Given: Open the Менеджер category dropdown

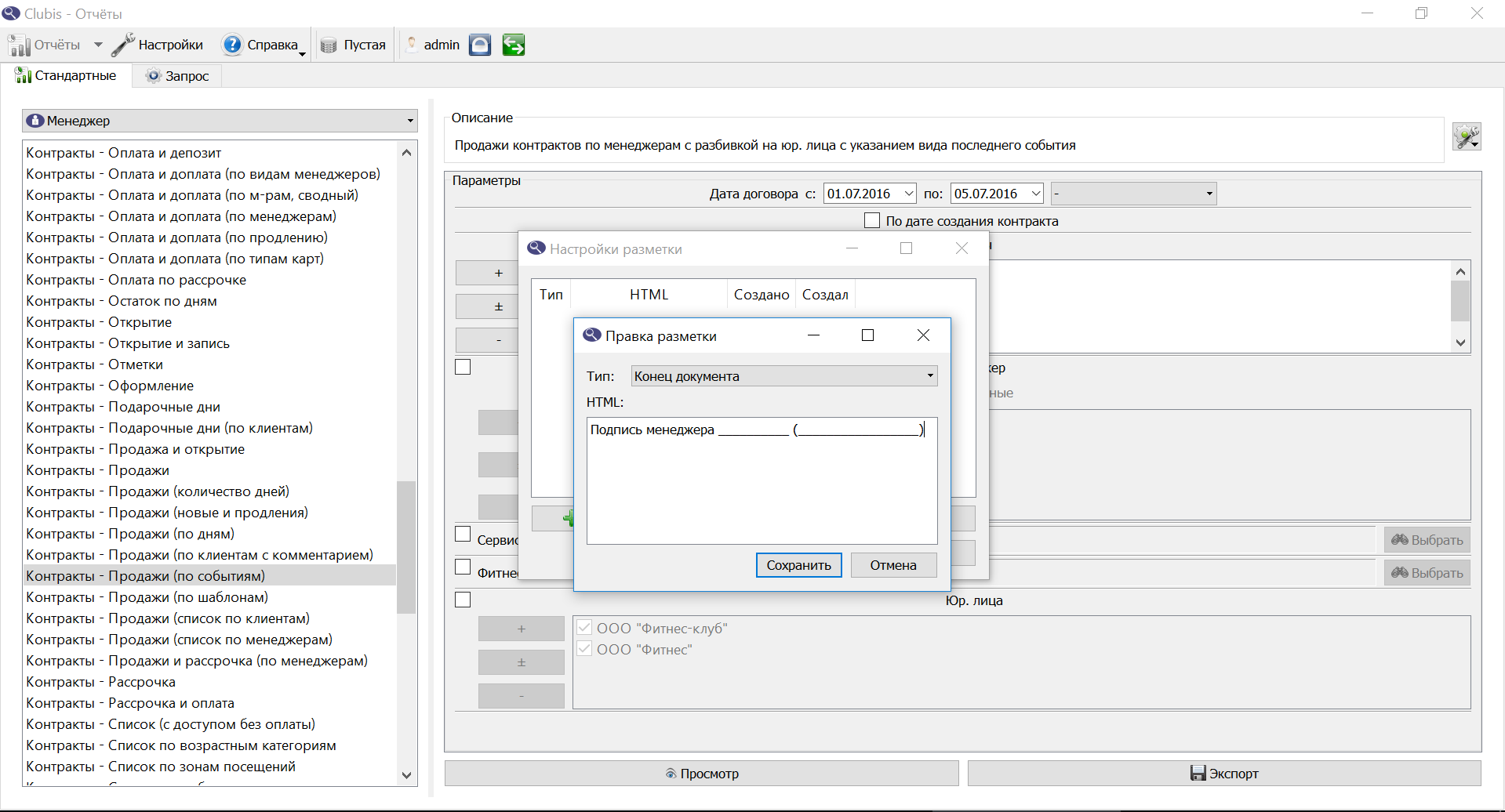Looking at the screenshot, I should (x=220, y=121).
